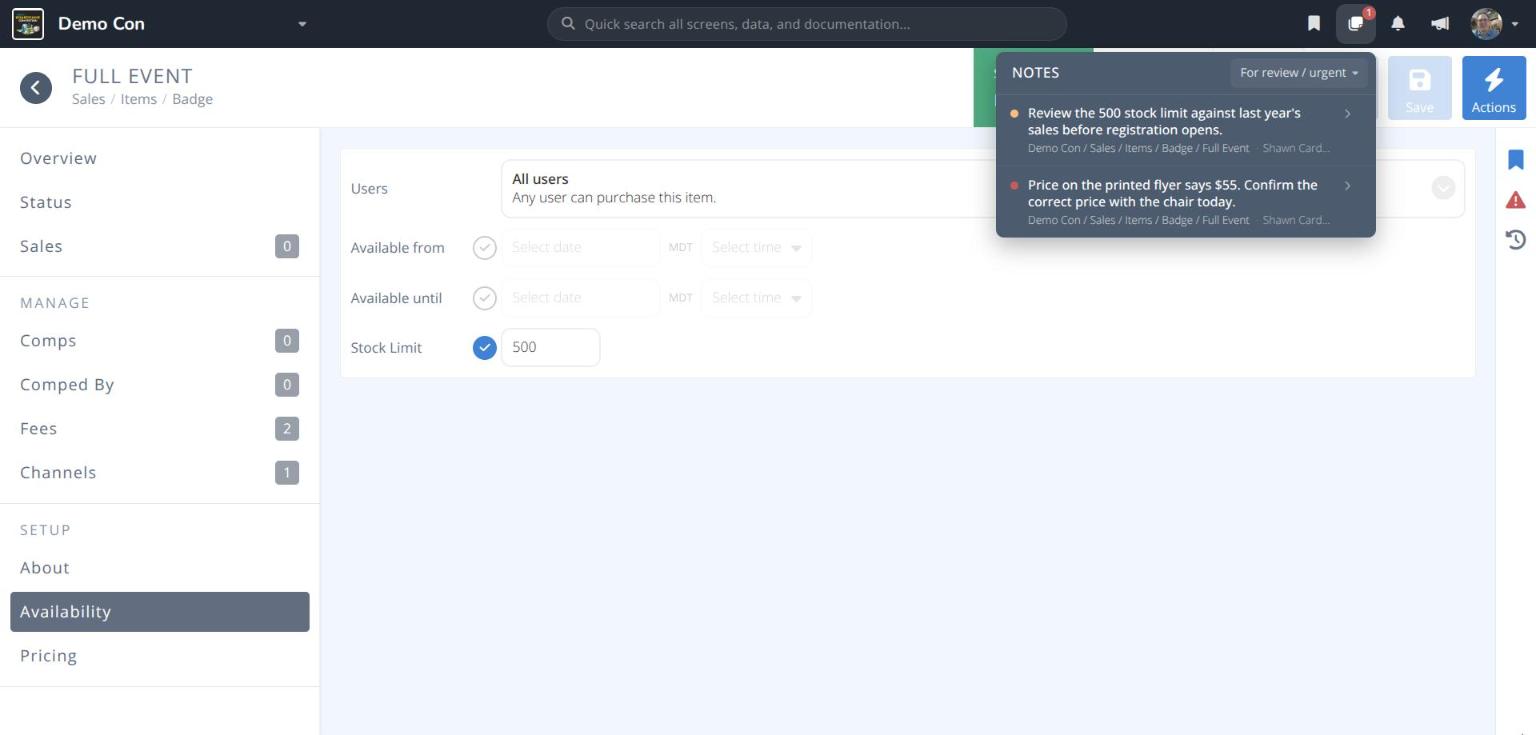Open notifications bell icon
The width and height of the screenshot is (1536, 735).
1398,24
